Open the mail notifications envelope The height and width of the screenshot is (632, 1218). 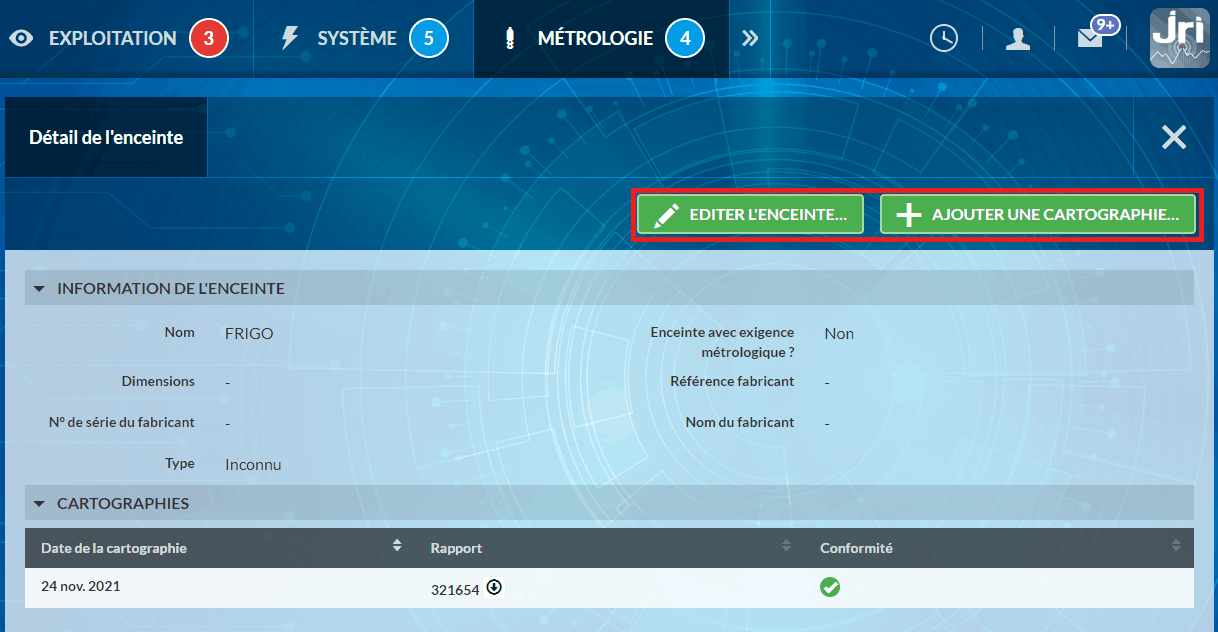pos(1090,38)
